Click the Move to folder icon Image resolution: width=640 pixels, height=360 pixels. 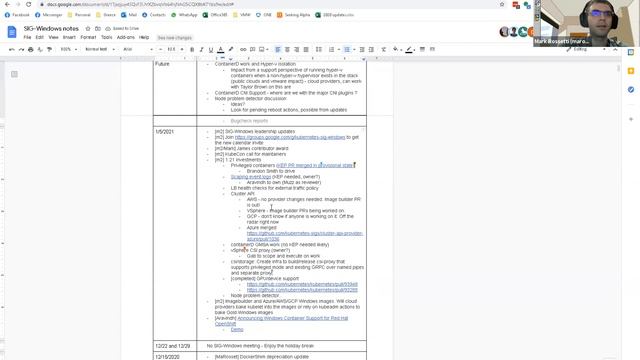[98, 29]
